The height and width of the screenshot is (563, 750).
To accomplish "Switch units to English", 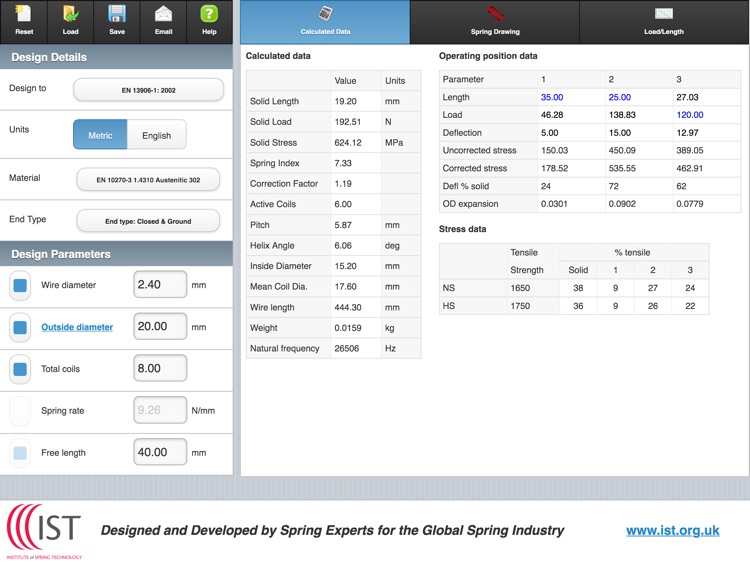I will (156, 135).
